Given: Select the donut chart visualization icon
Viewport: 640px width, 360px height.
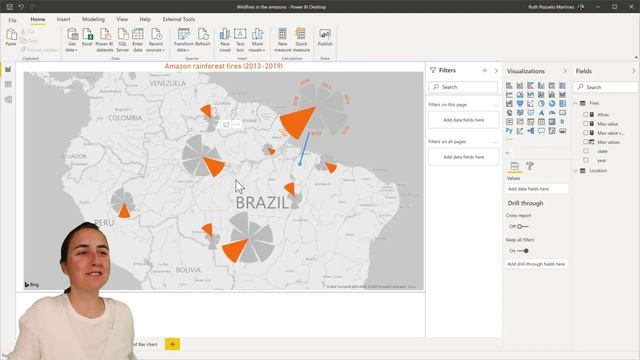Looking at the screenshot, I should click(x=552, y=103).
